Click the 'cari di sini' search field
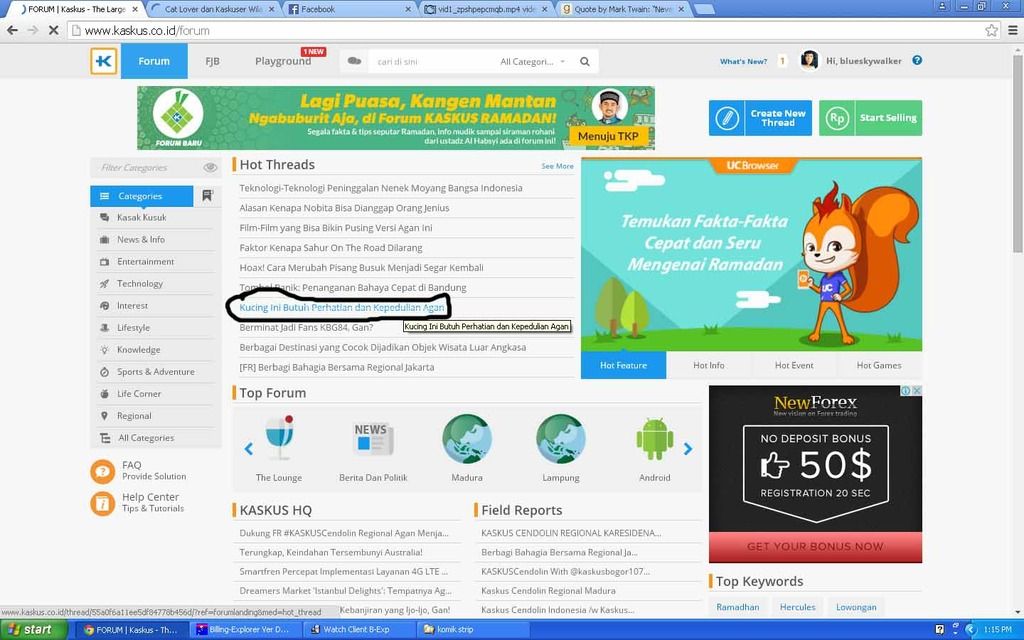 click(430, 62)
